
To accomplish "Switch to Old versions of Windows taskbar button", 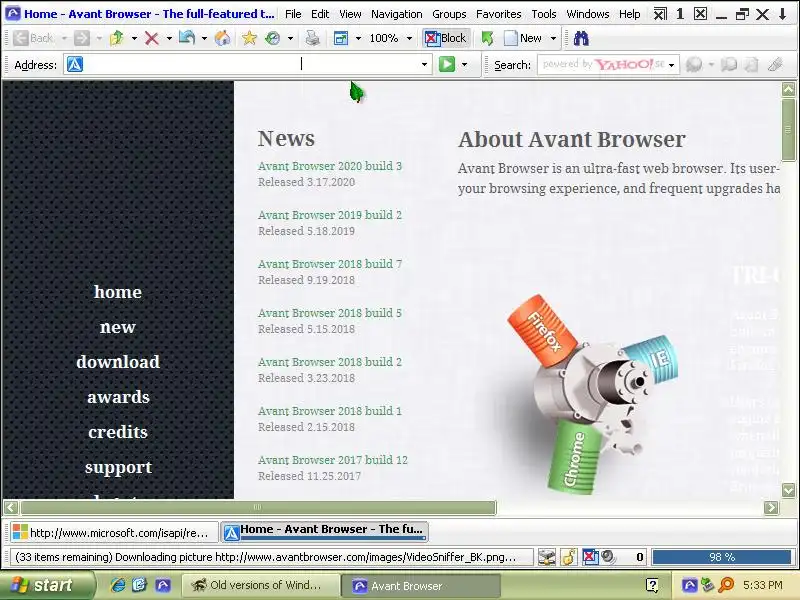I will 260,585.
